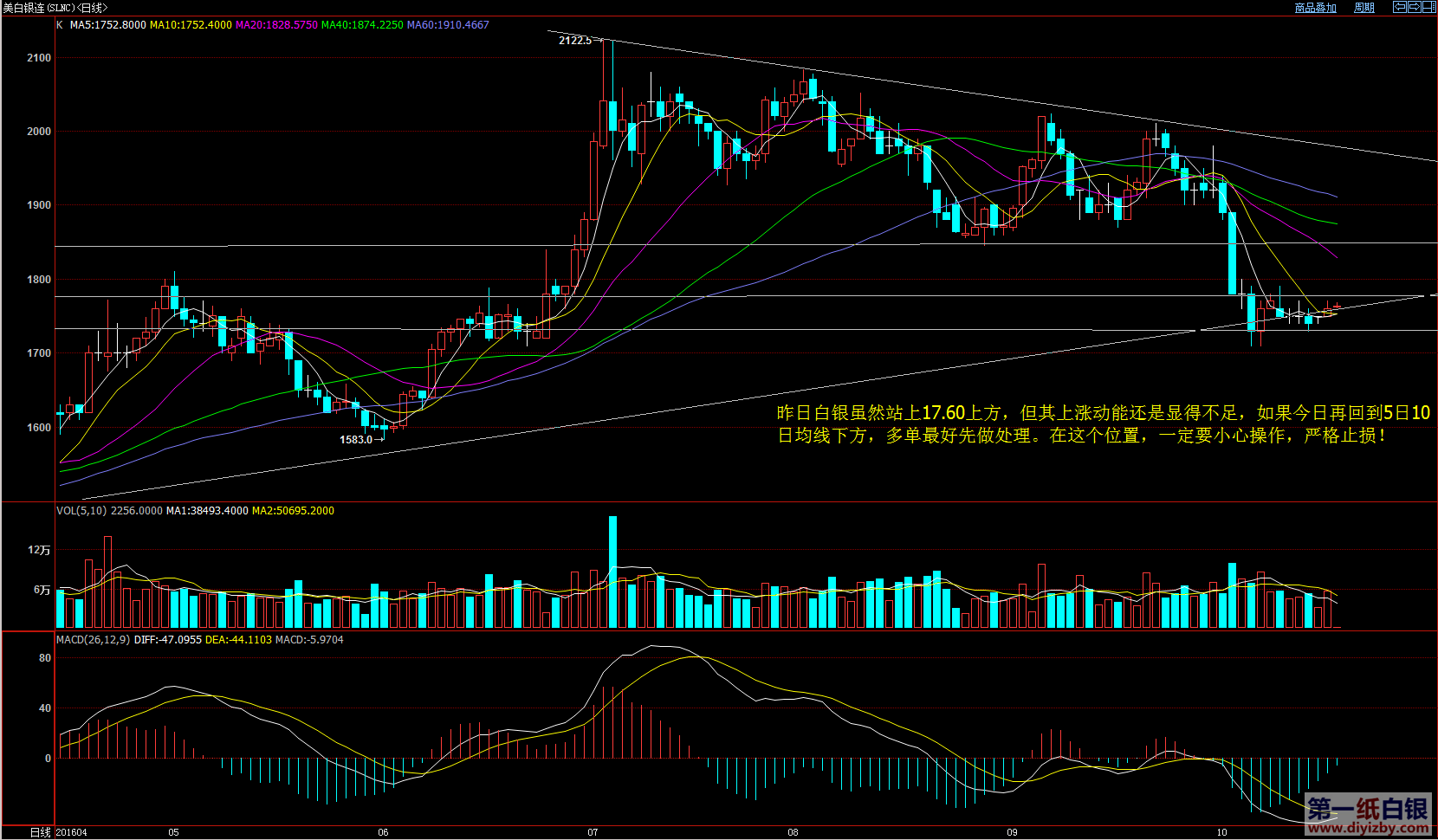This screenshot has height=840, width=1438.
Task: Click the 05 month label on the time axis
Action: (x=174, y=832)
